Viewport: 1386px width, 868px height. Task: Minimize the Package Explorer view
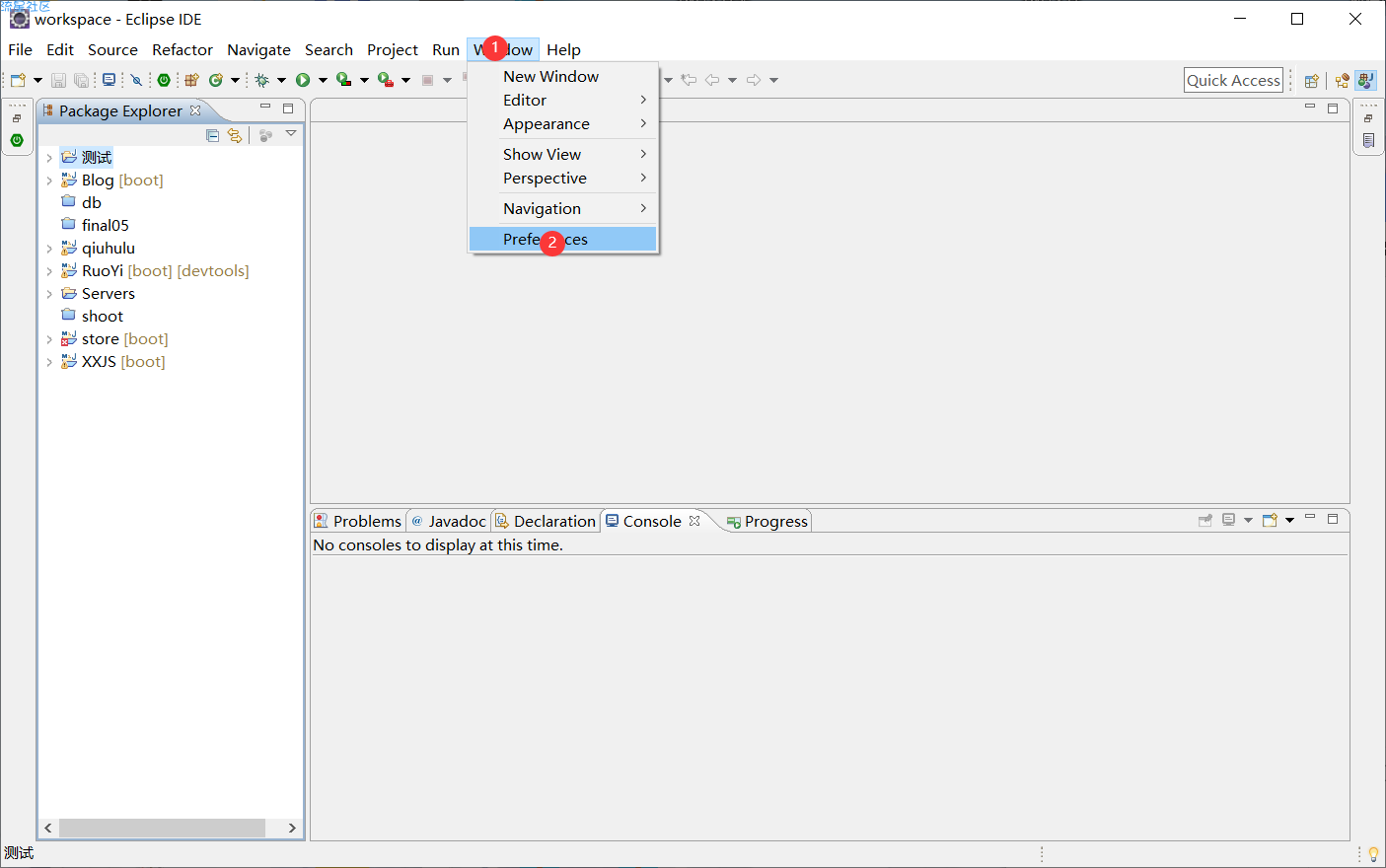tap(265, 107)
